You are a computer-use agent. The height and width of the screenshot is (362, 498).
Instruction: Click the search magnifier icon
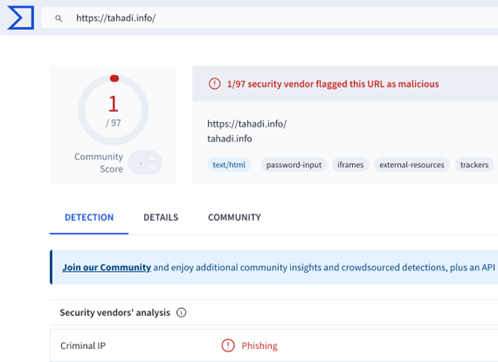(59, 18)
